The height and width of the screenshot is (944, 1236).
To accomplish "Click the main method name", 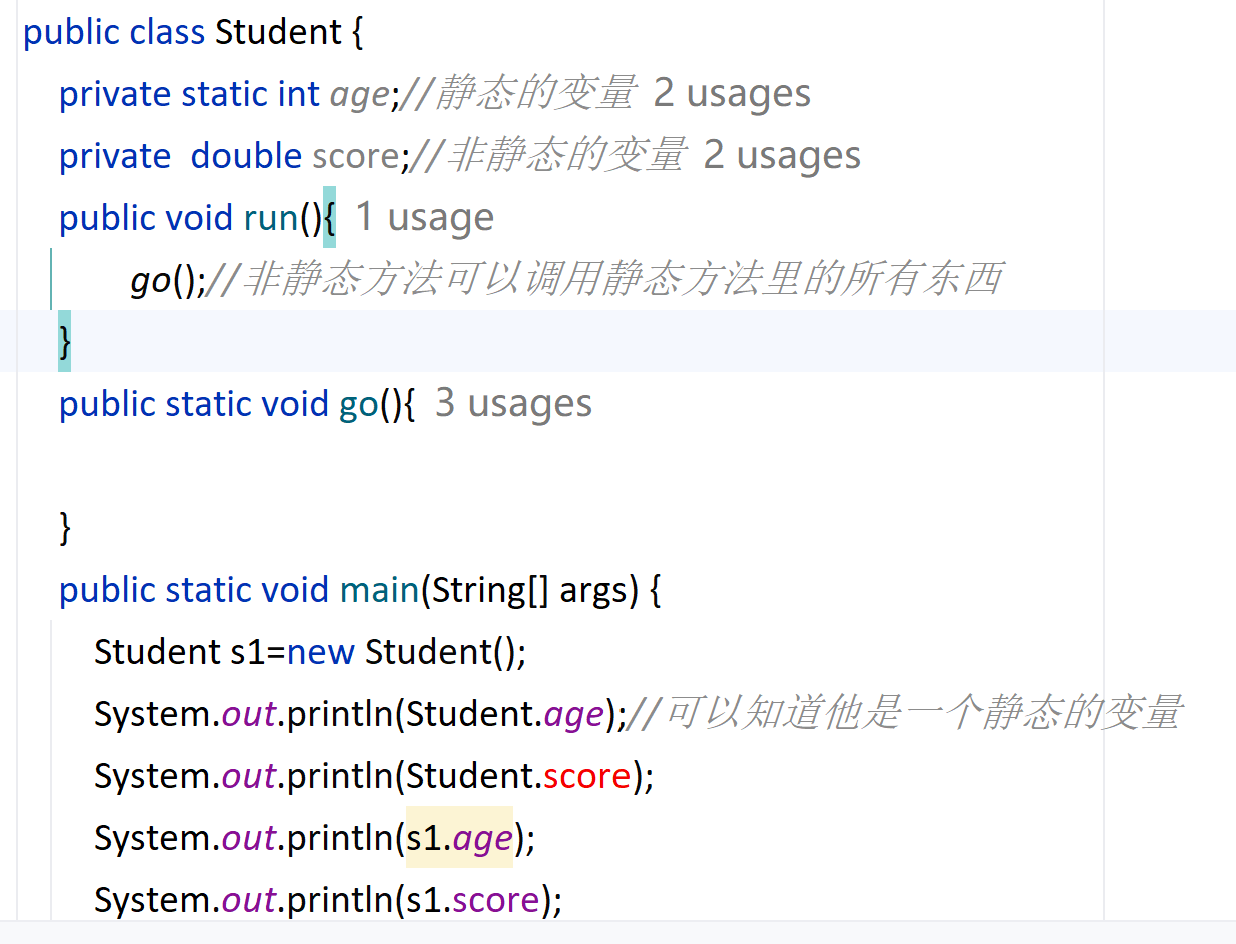I will tap(379, 590).
